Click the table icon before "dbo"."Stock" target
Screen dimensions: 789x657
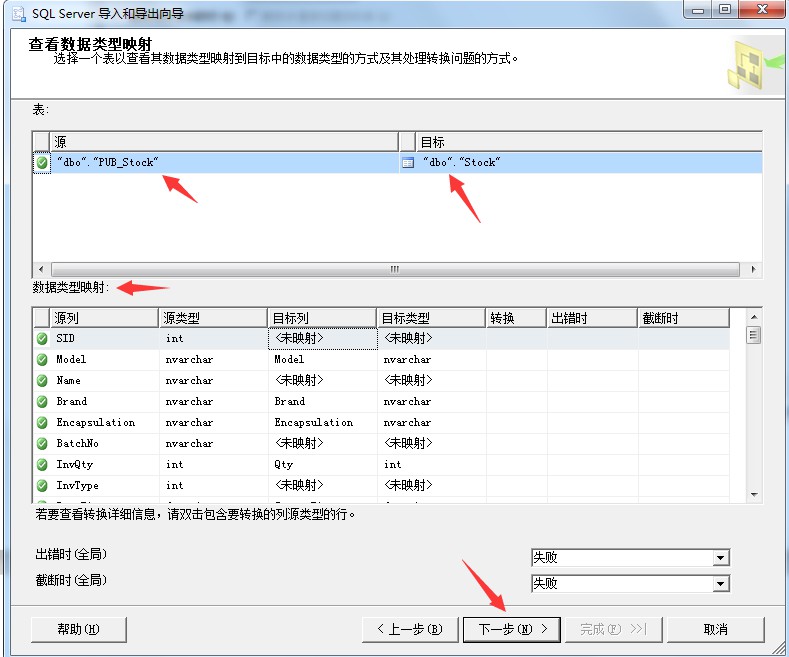tap(407, 162)
